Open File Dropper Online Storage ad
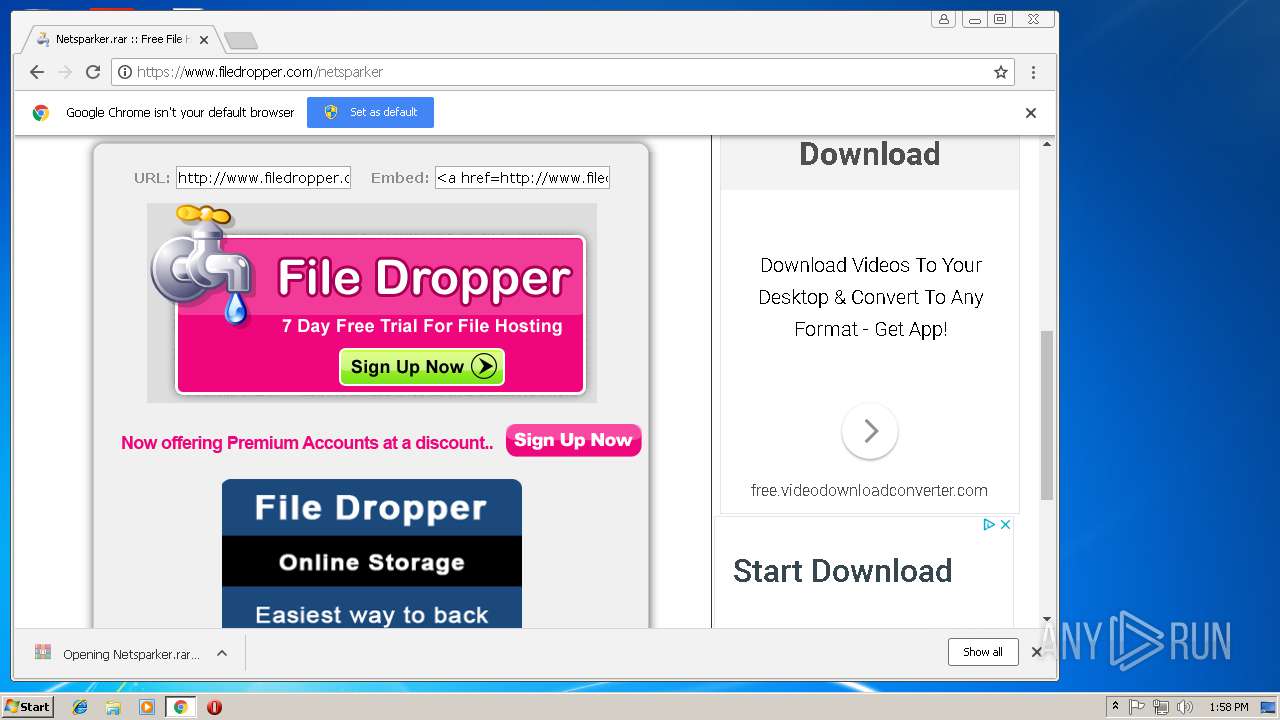The height and width of the screenshot is (720, 1280). (x=372, y=554)
